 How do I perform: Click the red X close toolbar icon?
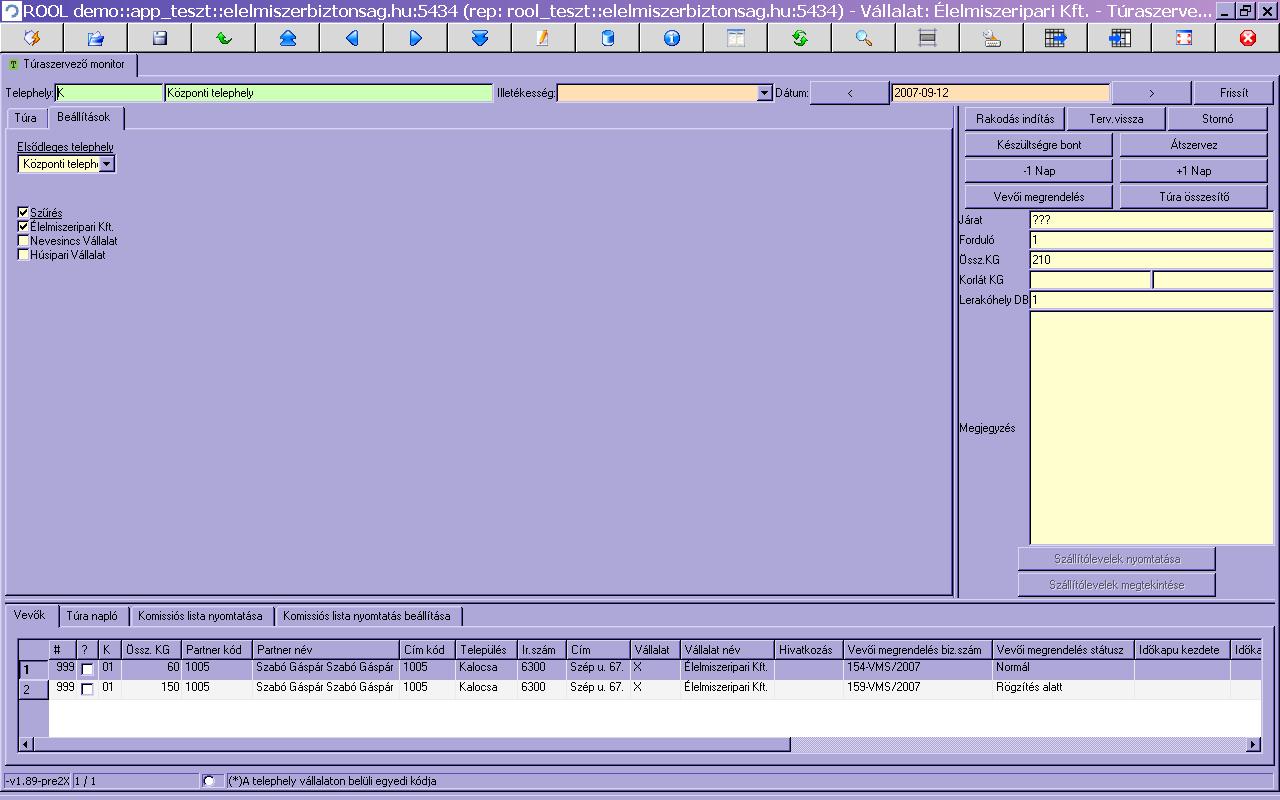pos(1248,38)
